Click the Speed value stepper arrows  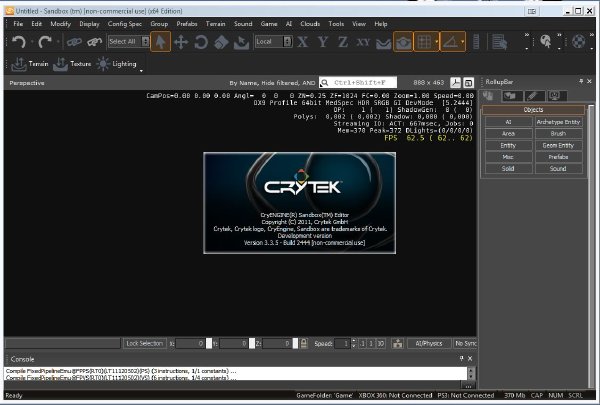click(354, 343)
